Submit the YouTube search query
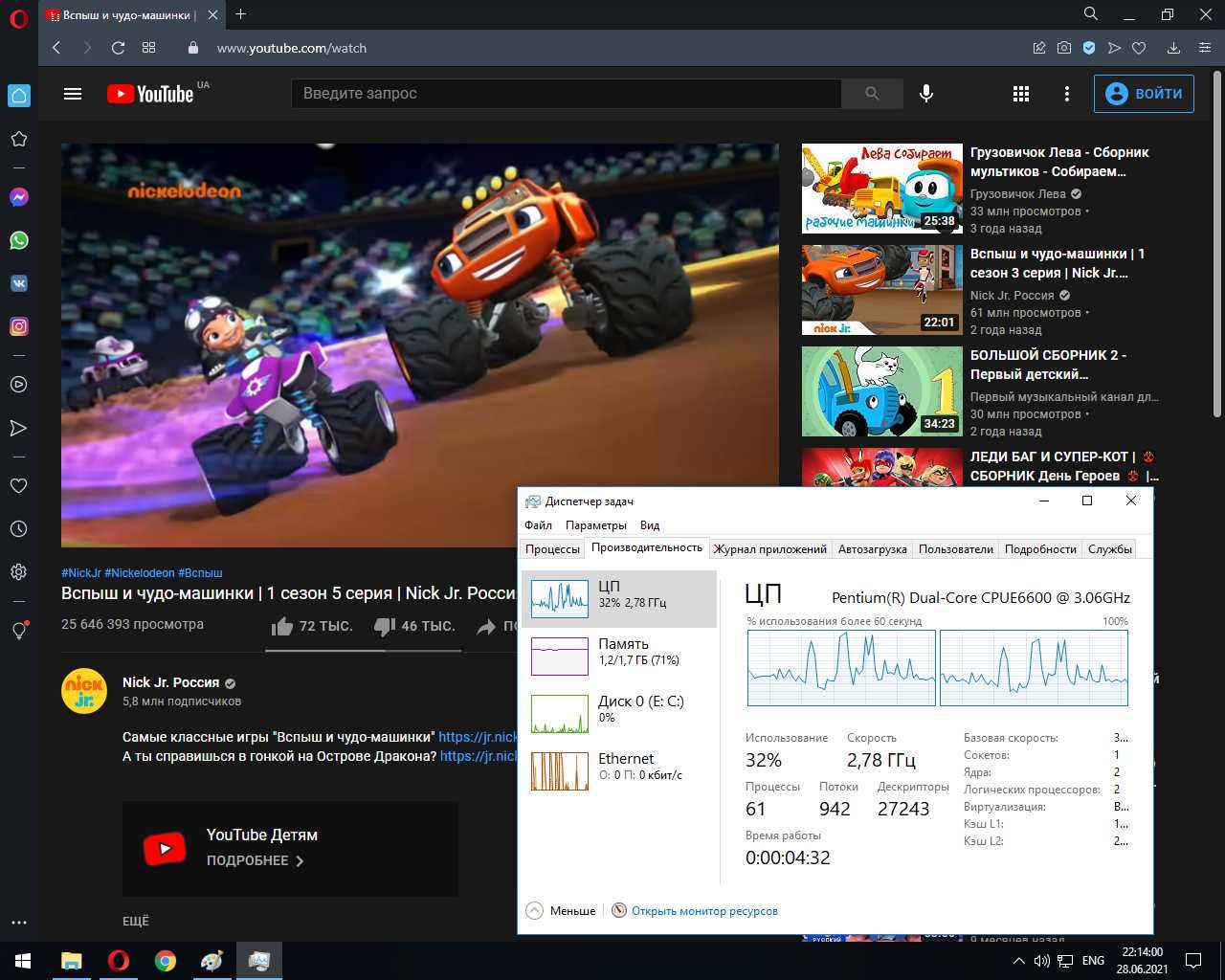This screenshot has height=980, width=1225. pos(872,94)
